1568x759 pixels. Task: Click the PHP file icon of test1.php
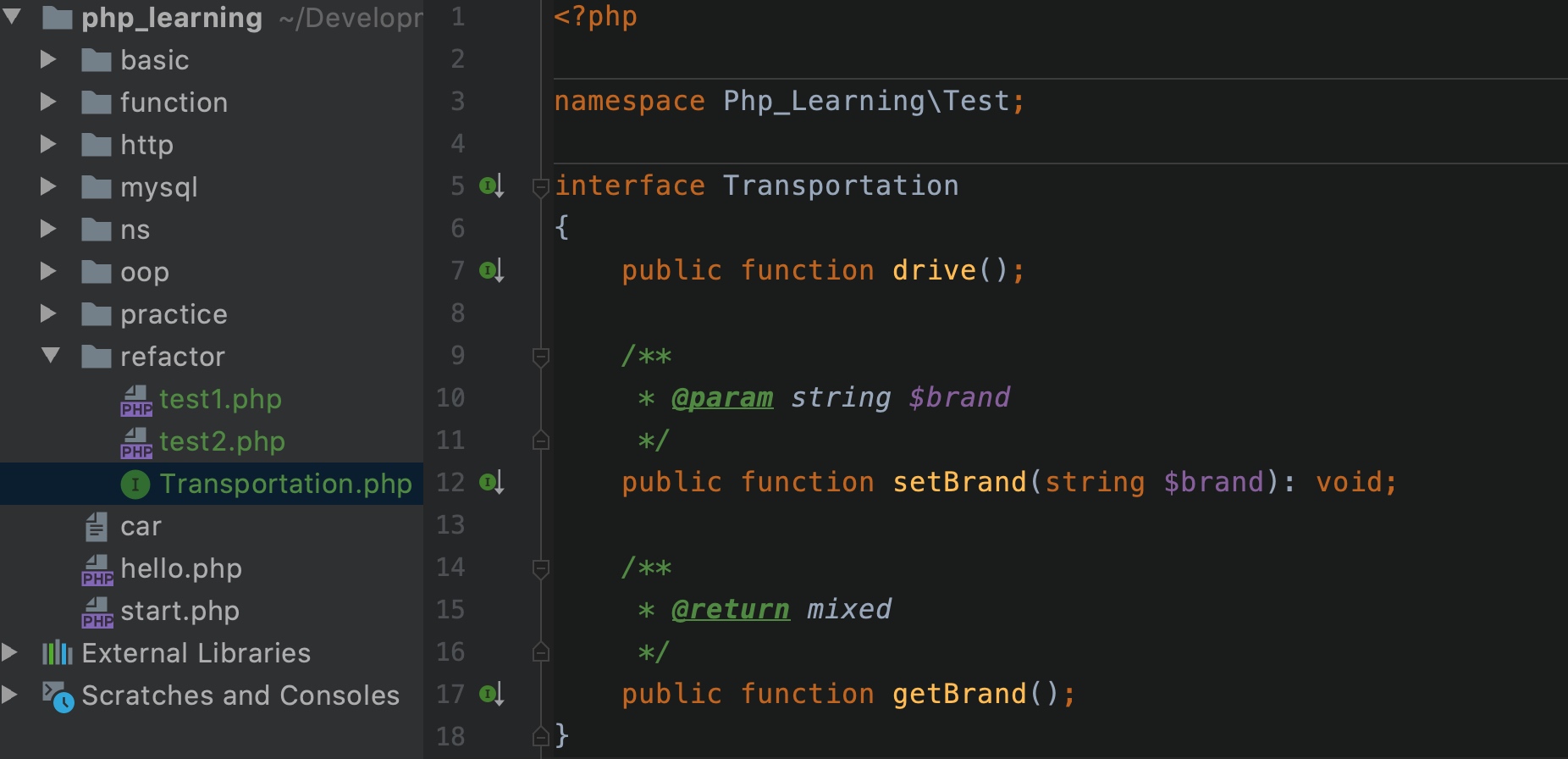(x=135, y=400)
